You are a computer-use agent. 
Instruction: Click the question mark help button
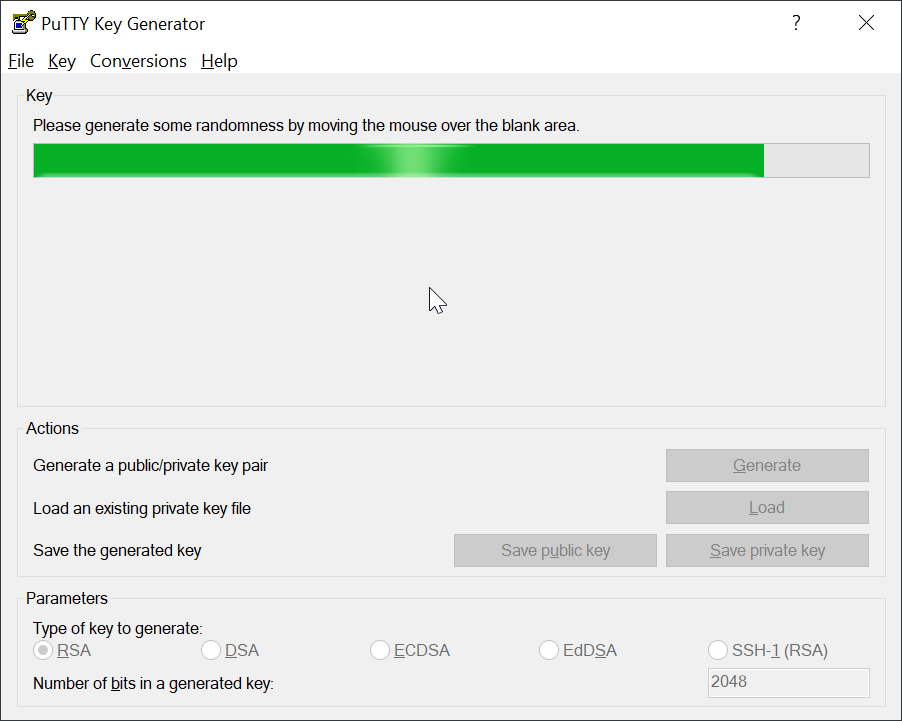click(796, 23)
